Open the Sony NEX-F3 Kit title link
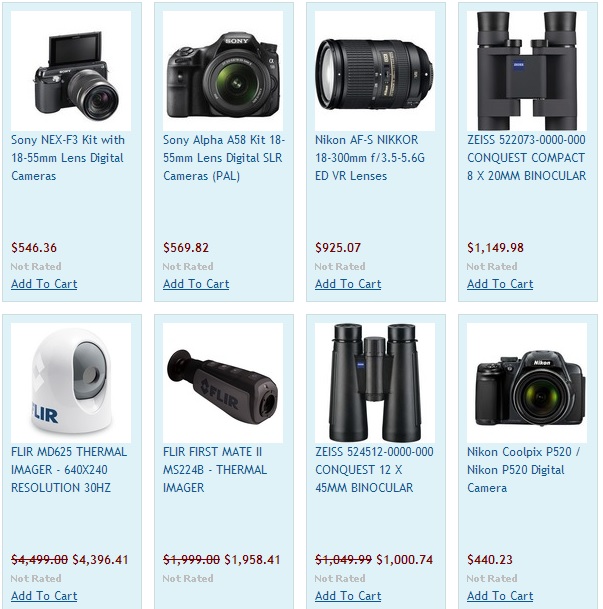The width and height of the screenshot is (603, 609). click(68, 158)
